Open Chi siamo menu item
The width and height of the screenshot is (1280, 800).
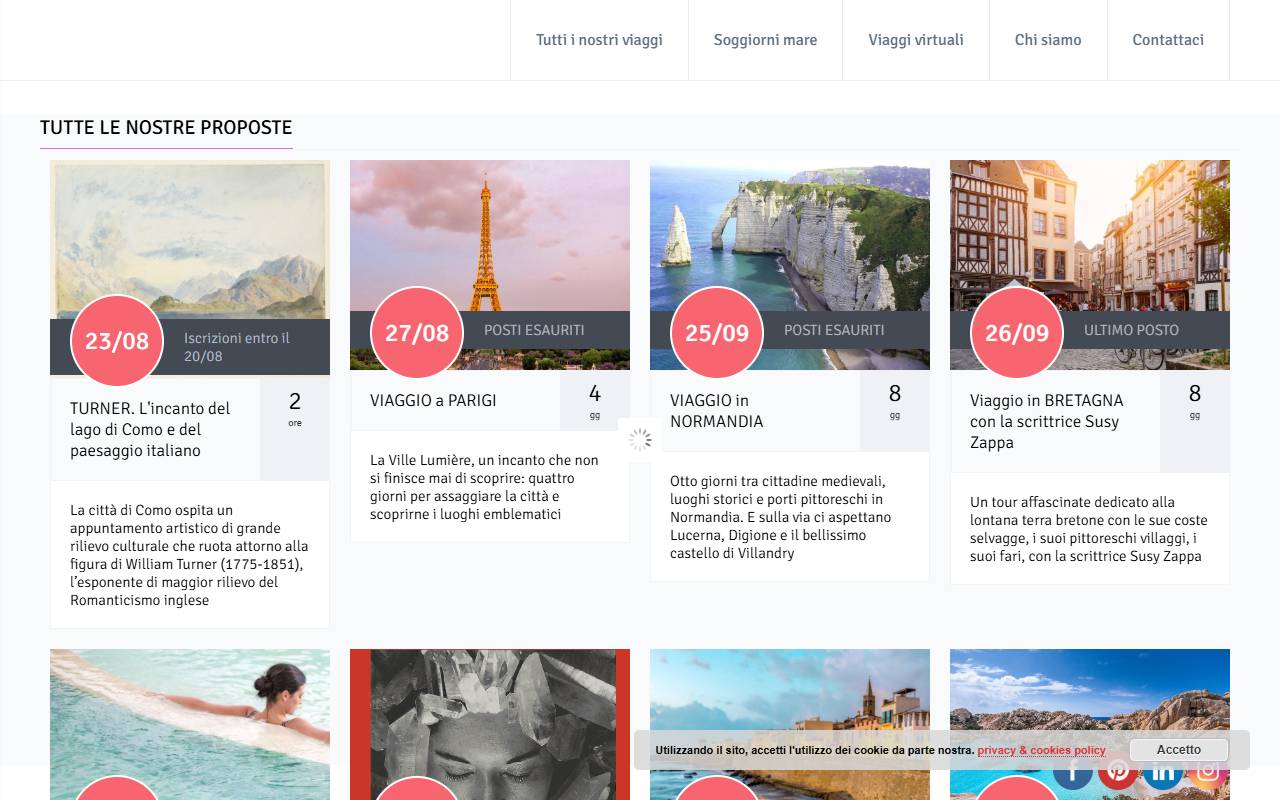1048,40
